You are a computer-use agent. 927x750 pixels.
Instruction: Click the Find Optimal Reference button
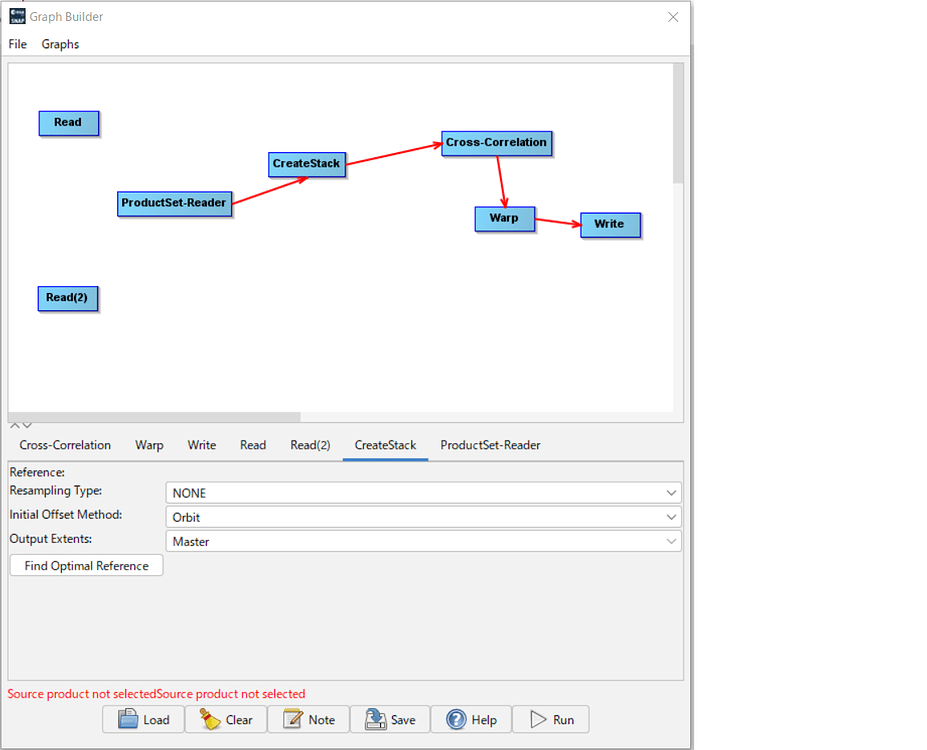(85, 565)
